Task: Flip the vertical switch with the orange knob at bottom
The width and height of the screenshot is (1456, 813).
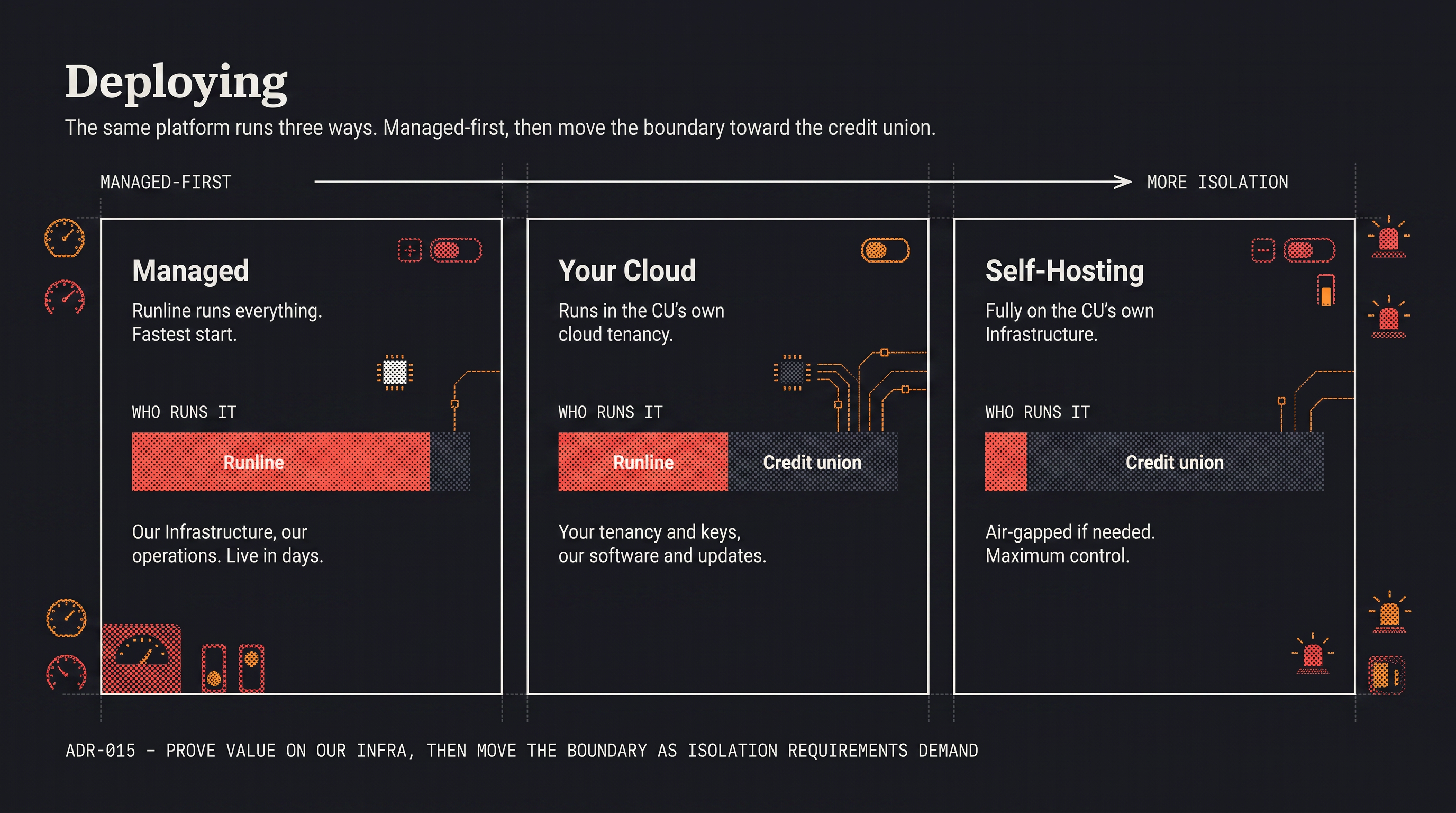Action: click(x=214, y=669)
